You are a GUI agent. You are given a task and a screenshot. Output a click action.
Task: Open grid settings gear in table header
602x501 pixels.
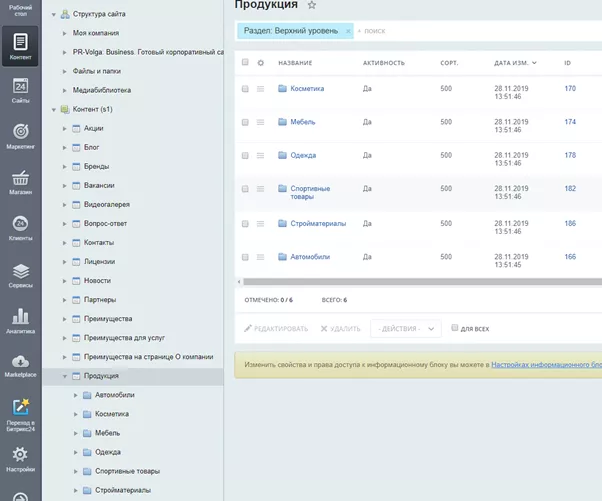click(260, 63)
